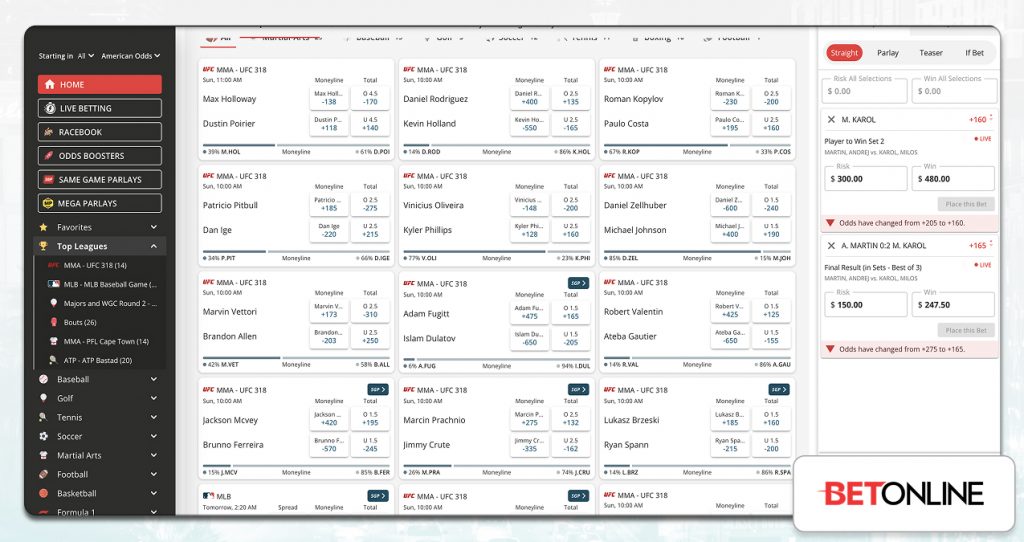
Task: Select Marvin Vettori moneyline +173
Action: (328, 311)
